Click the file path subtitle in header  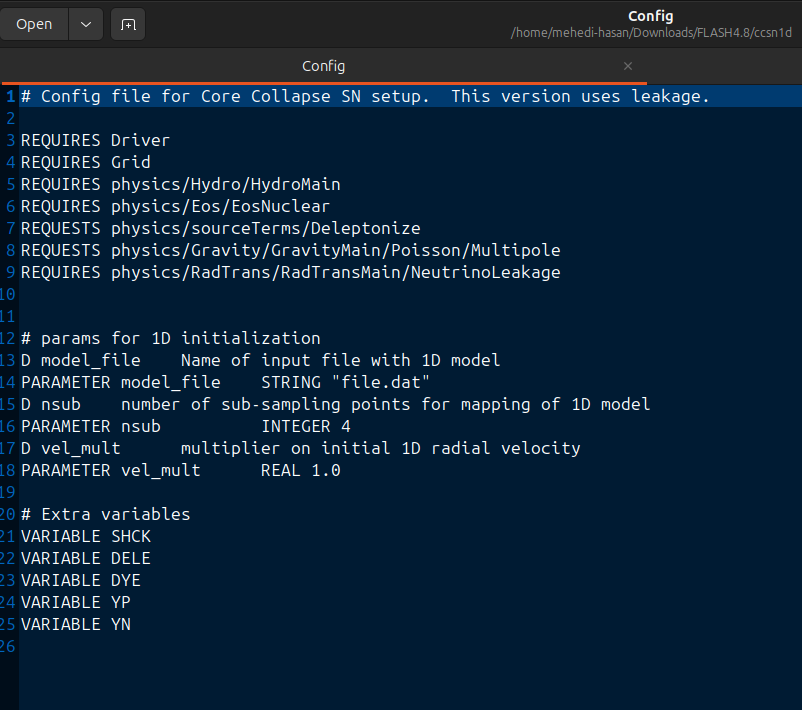pos(651,33)
